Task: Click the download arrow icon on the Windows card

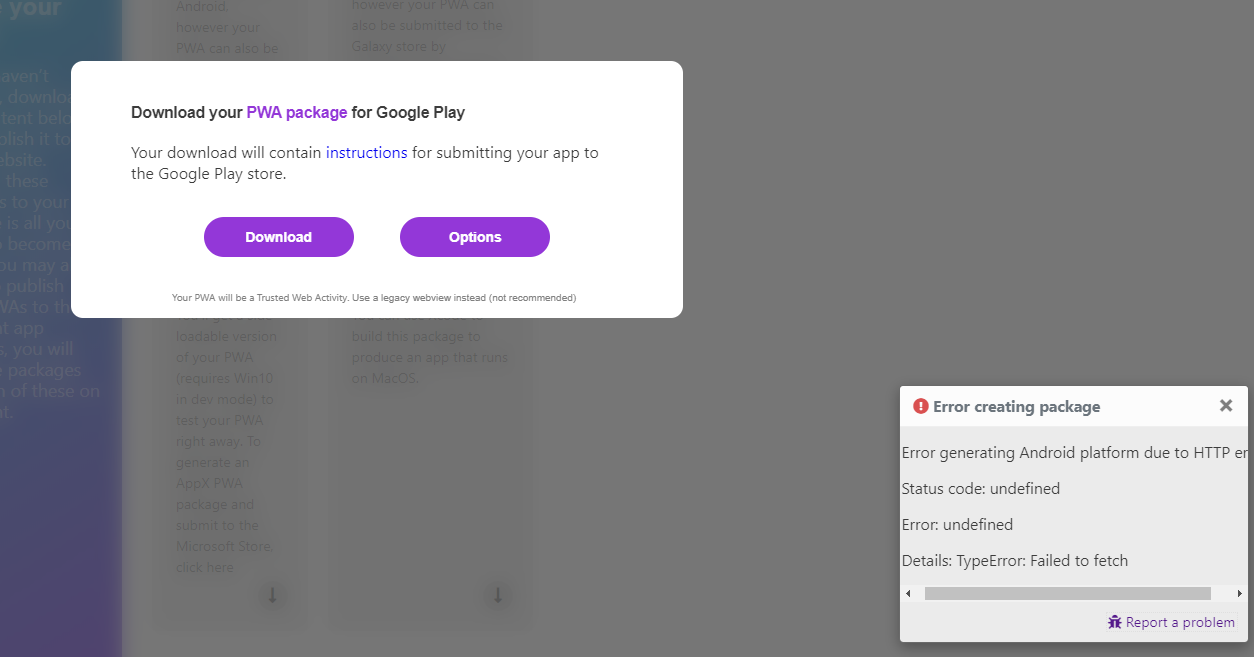Action: pos(273,595)
